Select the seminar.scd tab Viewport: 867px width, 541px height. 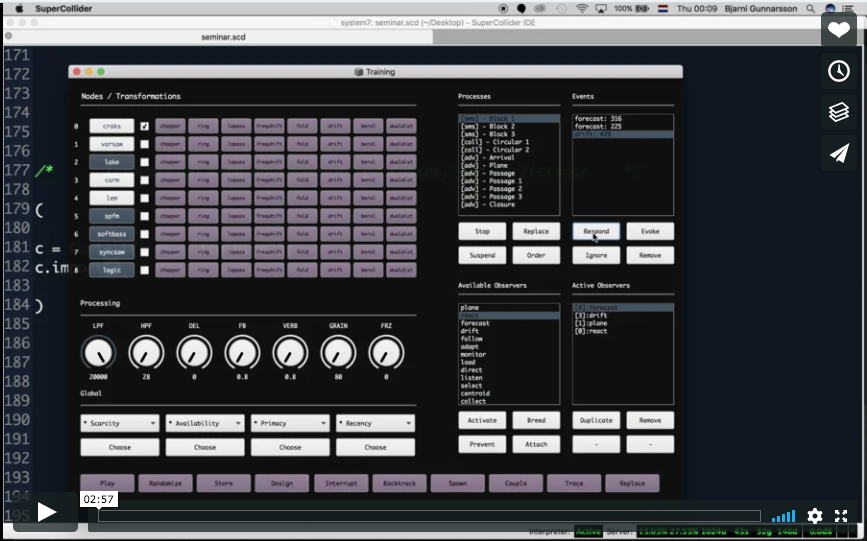(223, 37)
